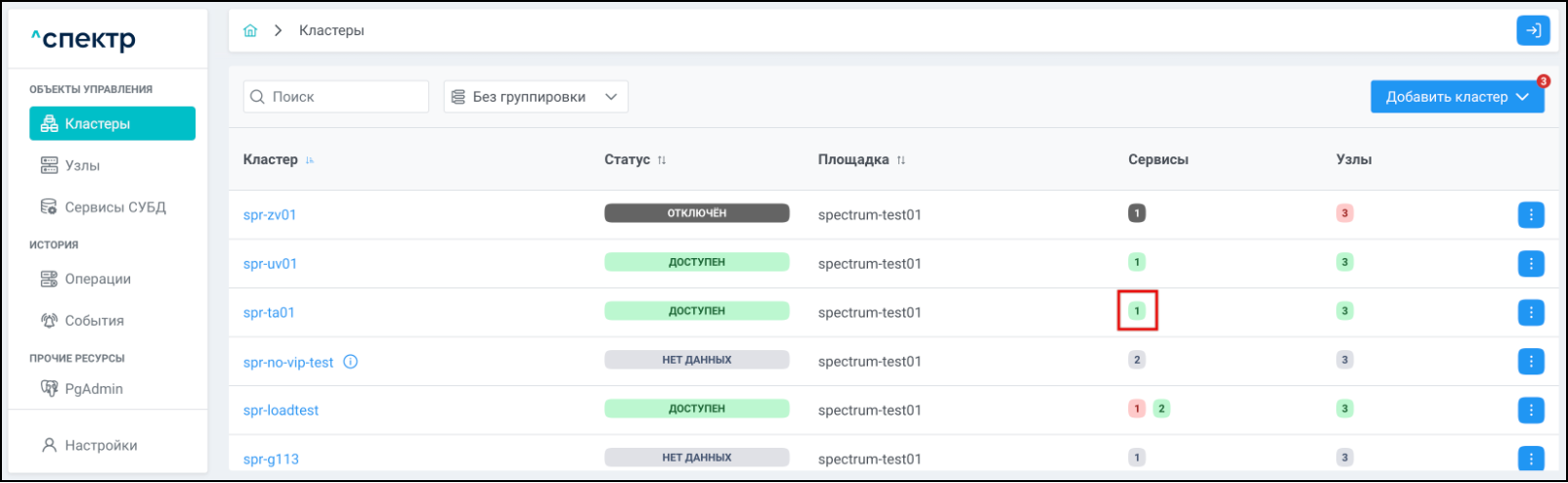
Task: Sort table by Статус column
Action: click(x=662, y=160)
